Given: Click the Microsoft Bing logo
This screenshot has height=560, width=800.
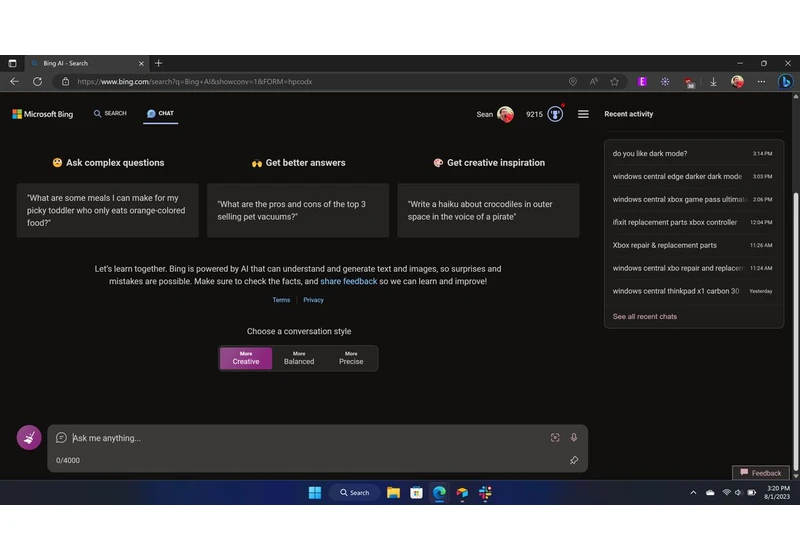Looking at the screenshot, I should pyautogui.click(x=43, y=114).
